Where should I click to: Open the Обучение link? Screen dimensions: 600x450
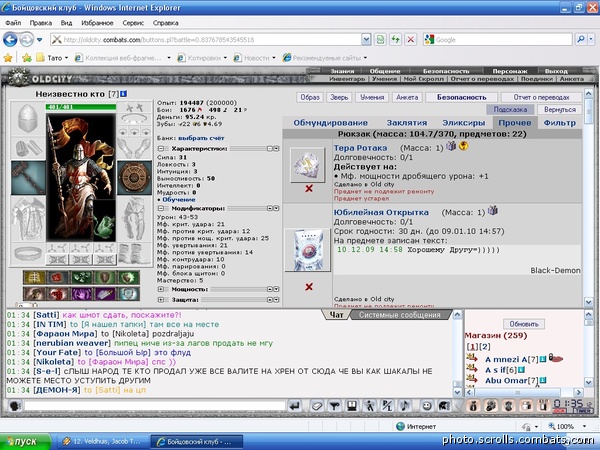click(x=179, y=200)
